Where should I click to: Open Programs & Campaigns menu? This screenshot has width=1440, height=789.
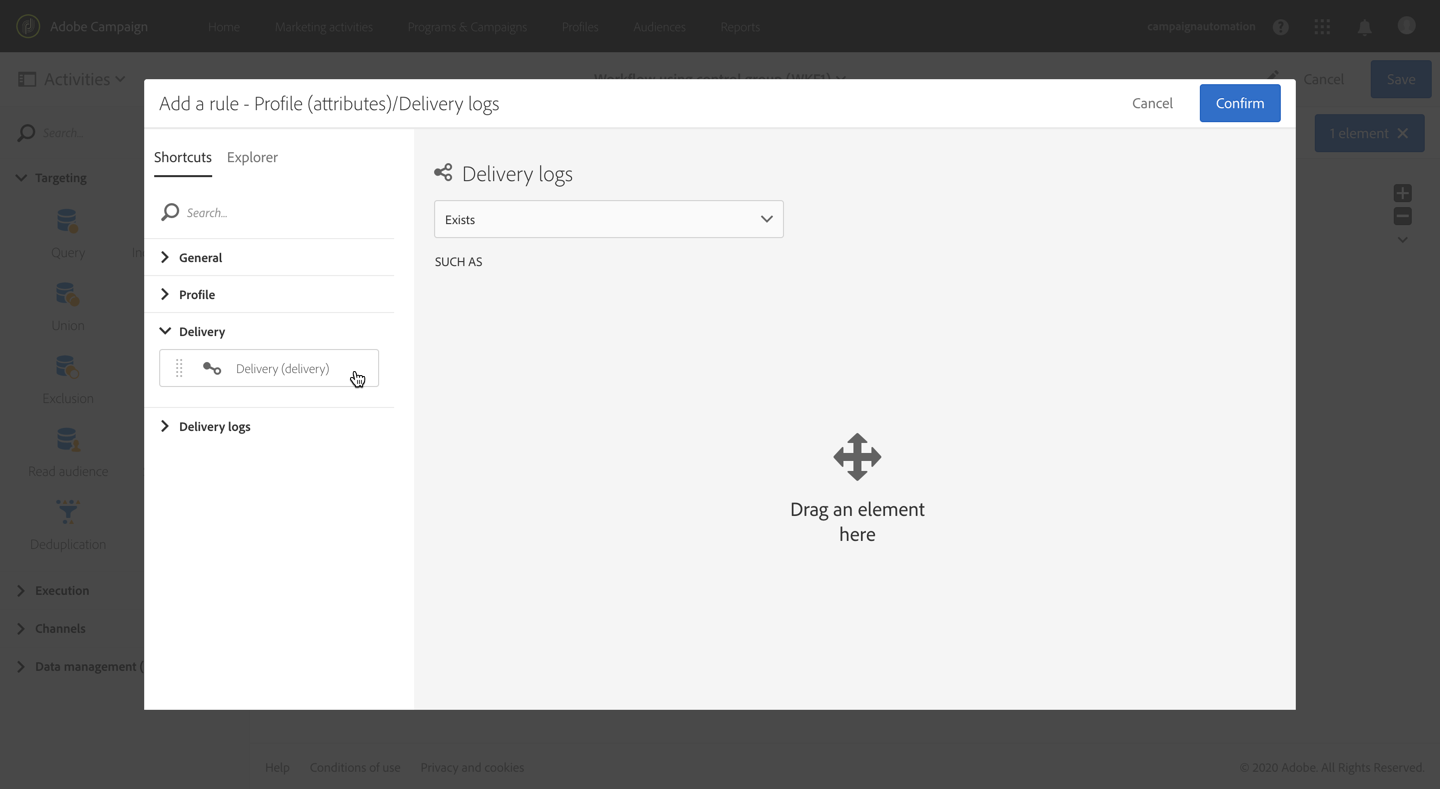pos(467,27)
